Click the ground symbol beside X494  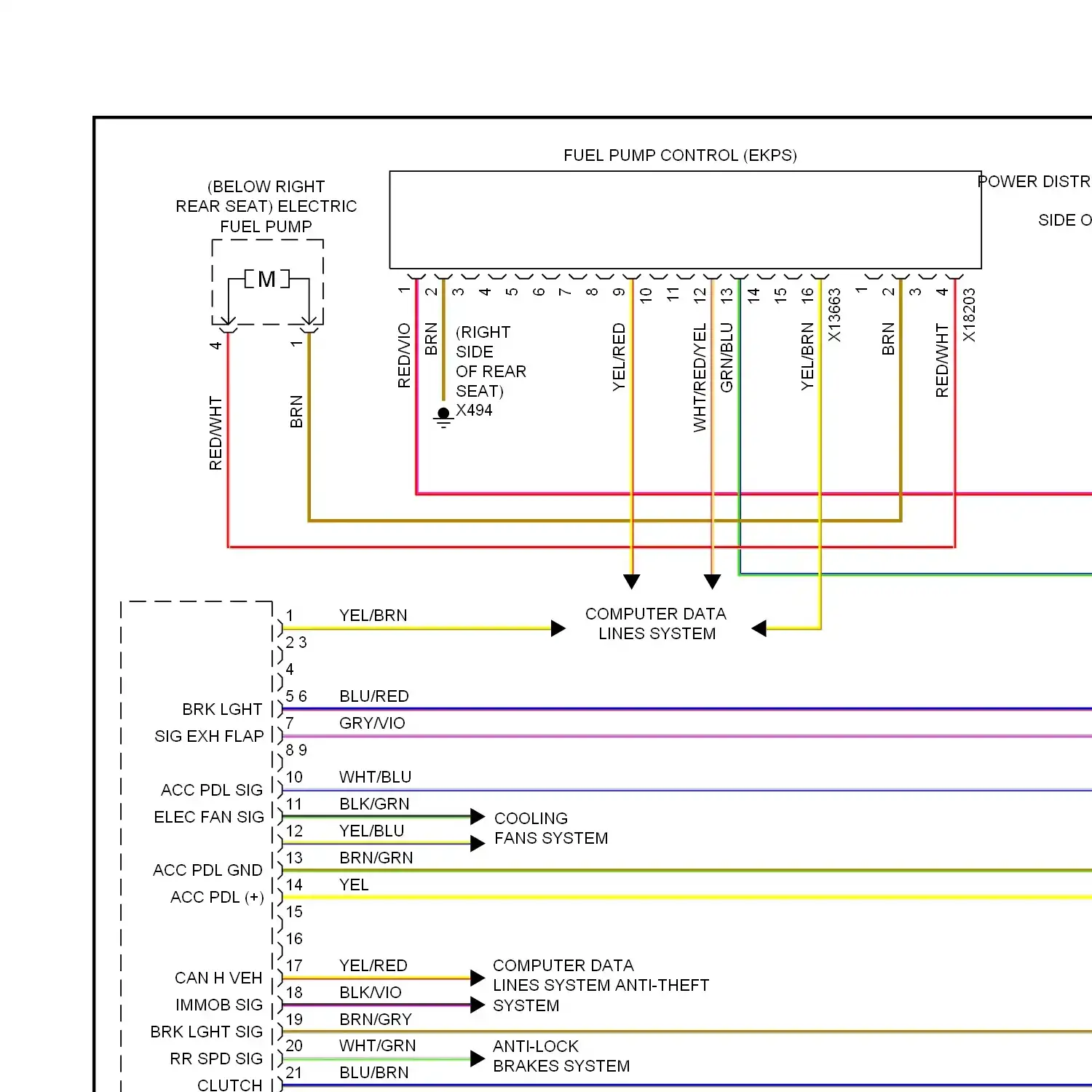point(443,417)
